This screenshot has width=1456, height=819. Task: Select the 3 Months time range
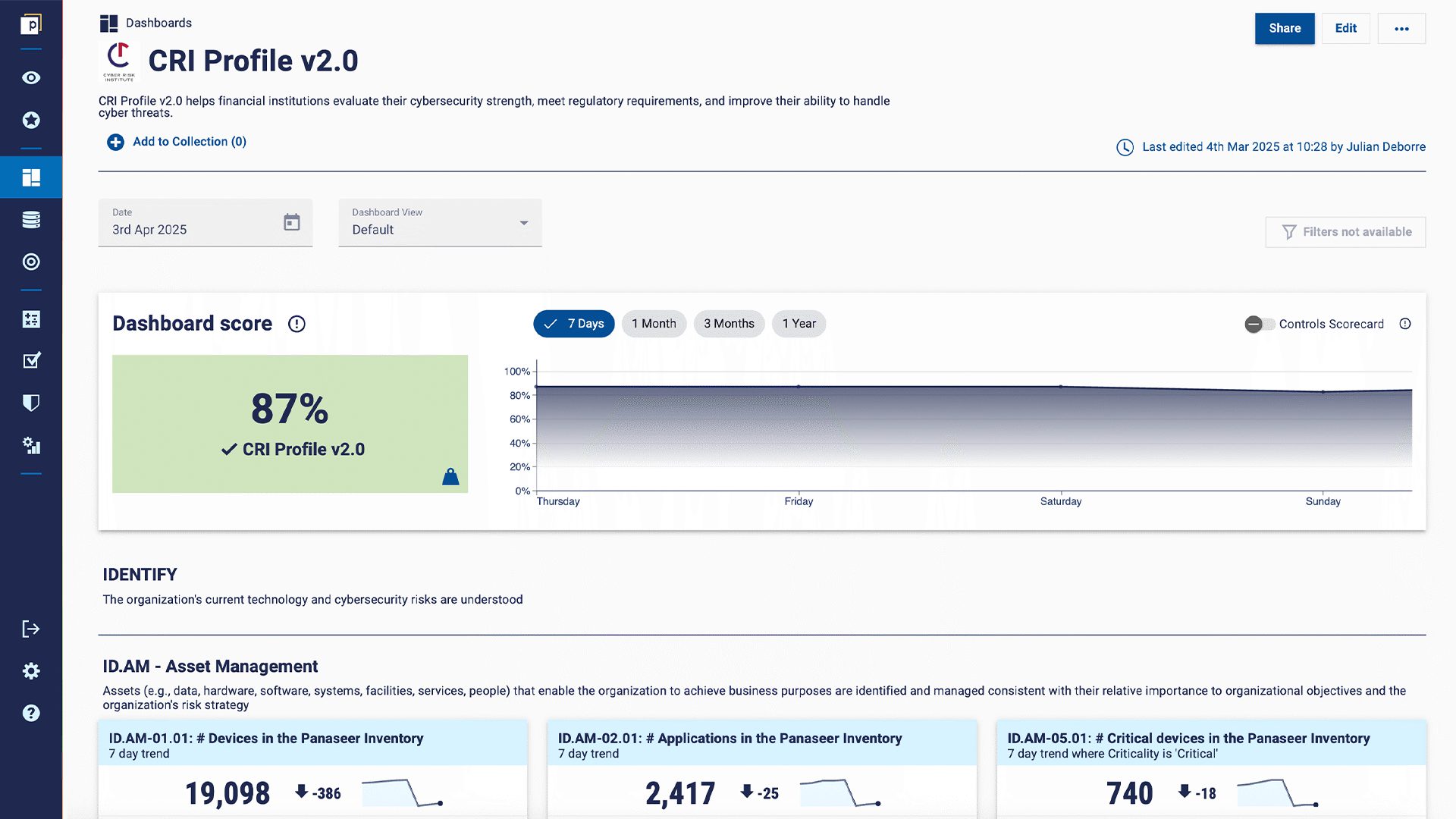click(x=729, y=324)
